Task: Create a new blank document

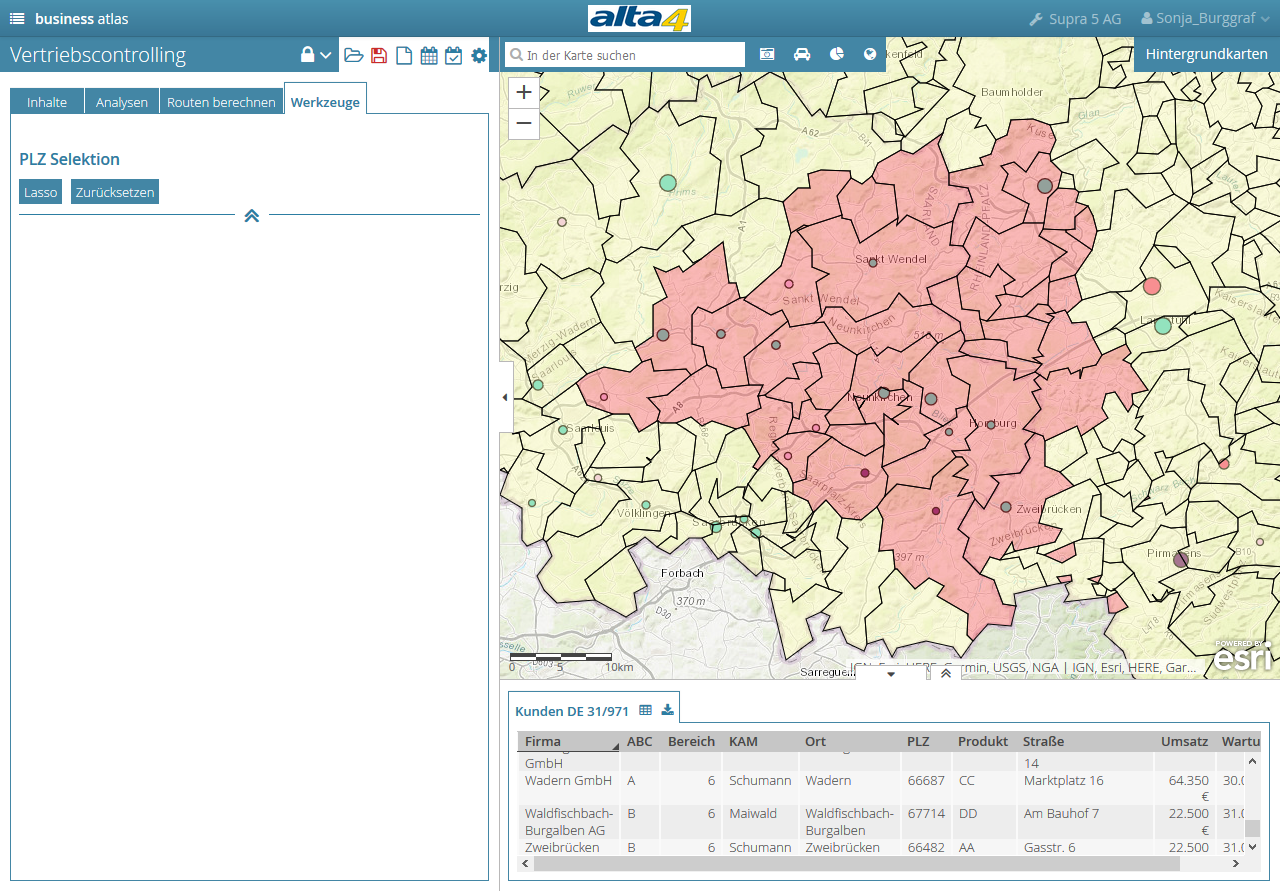Action: [x=404, y=55]
